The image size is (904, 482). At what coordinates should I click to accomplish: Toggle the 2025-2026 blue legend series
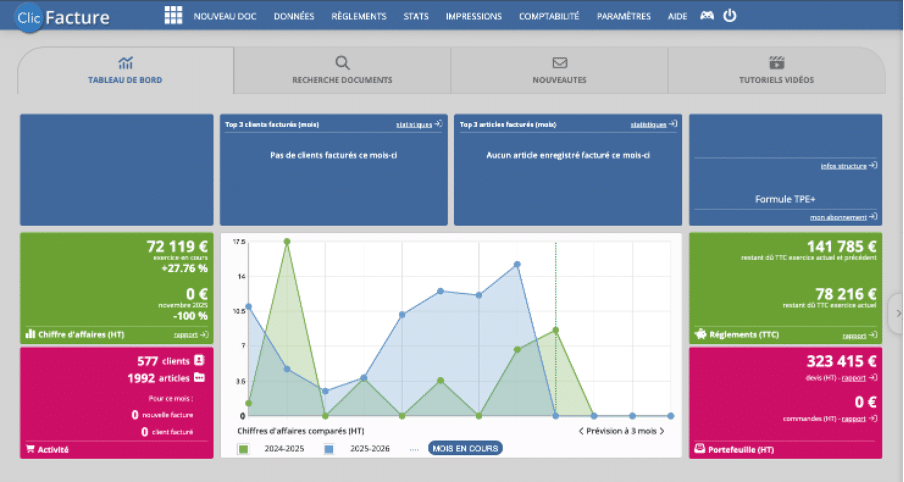[x=330, y=449]
